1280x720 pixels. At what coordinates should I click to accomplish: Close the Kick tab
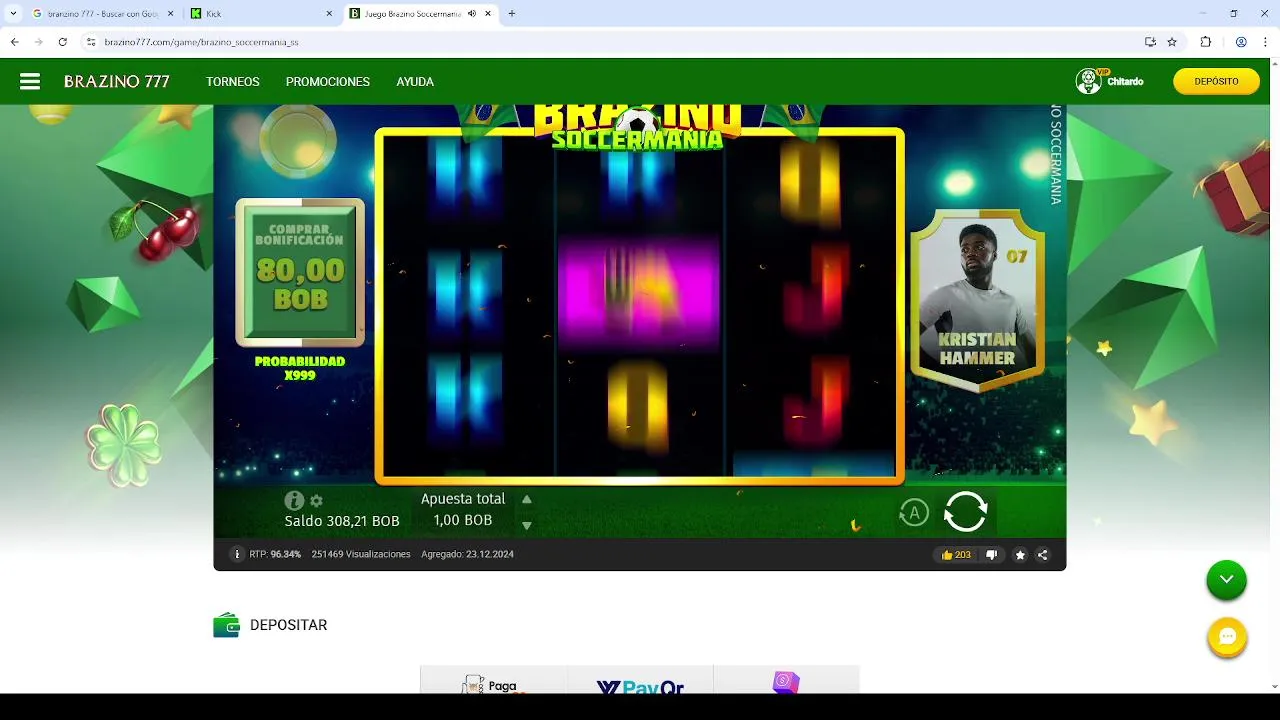[x=329, y=14]
